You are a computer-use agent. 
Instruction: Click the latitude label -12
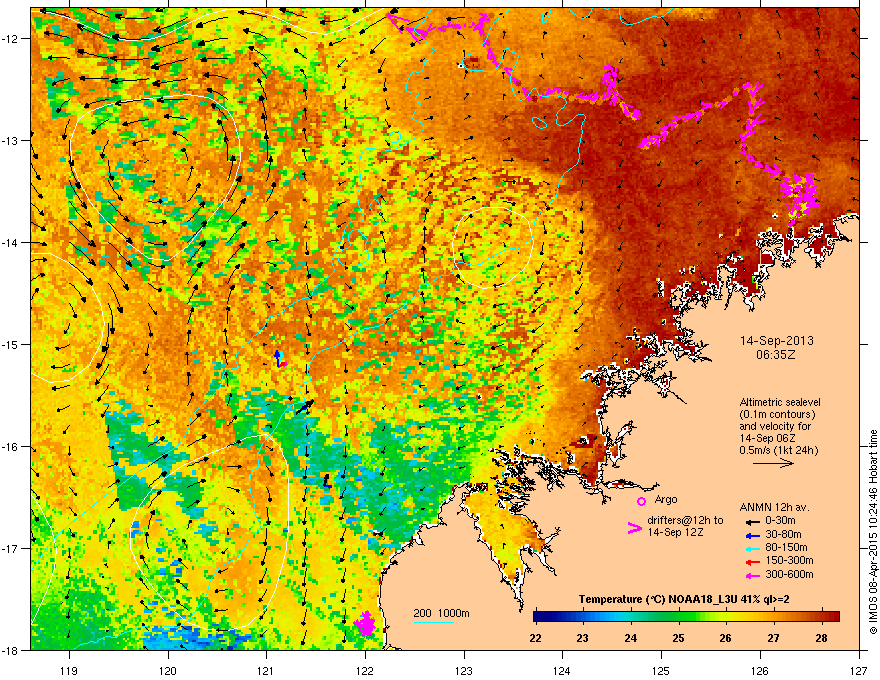[x=10, y=39]
